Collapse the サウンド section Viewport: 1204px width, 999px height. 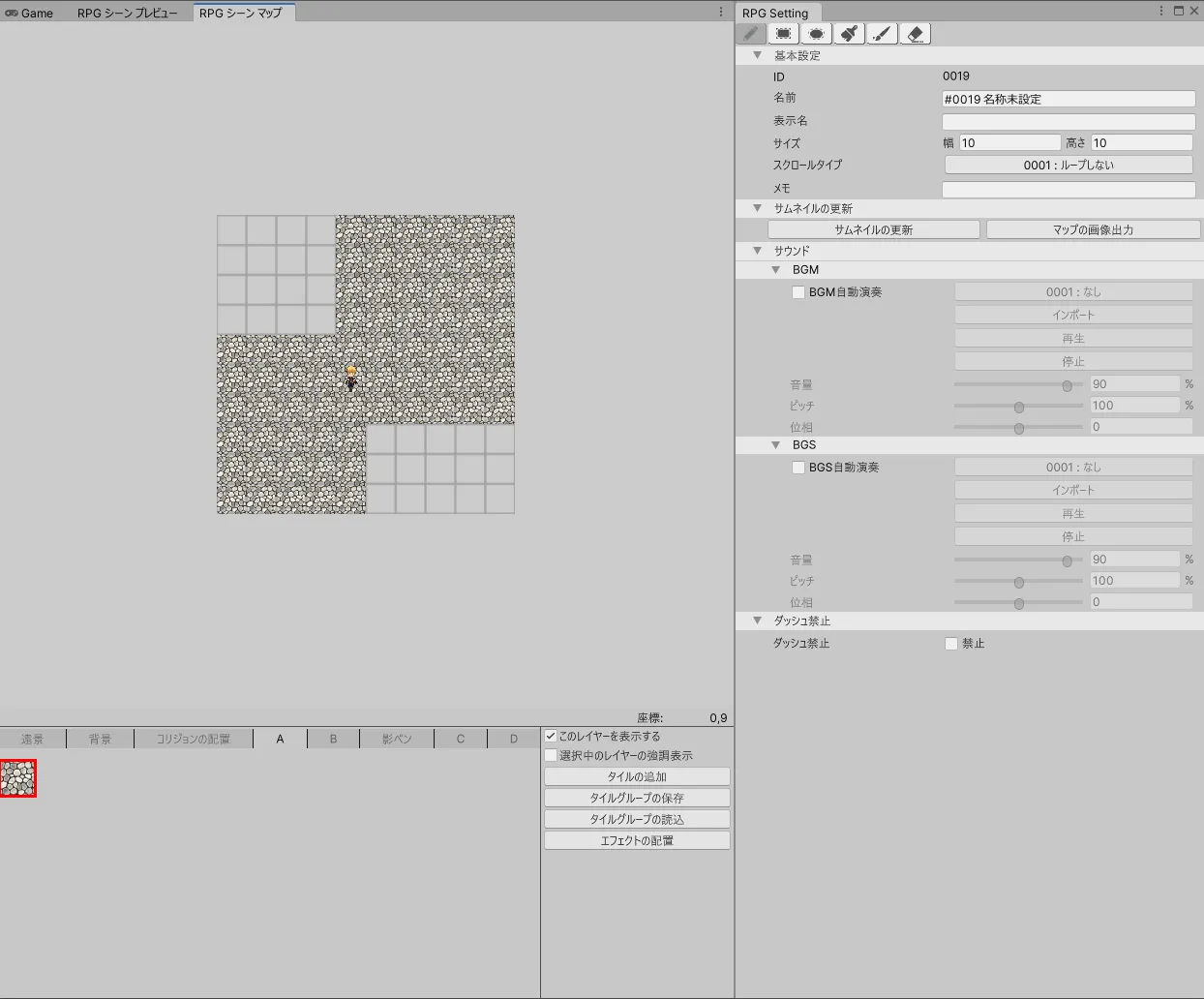758,251
